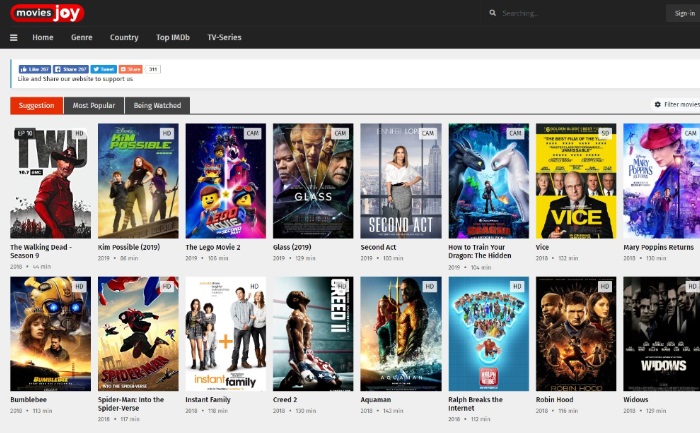Screen dimensions: 700x433
Task: Click the 'Robin Hood' title link
Action: click(554, 400)
